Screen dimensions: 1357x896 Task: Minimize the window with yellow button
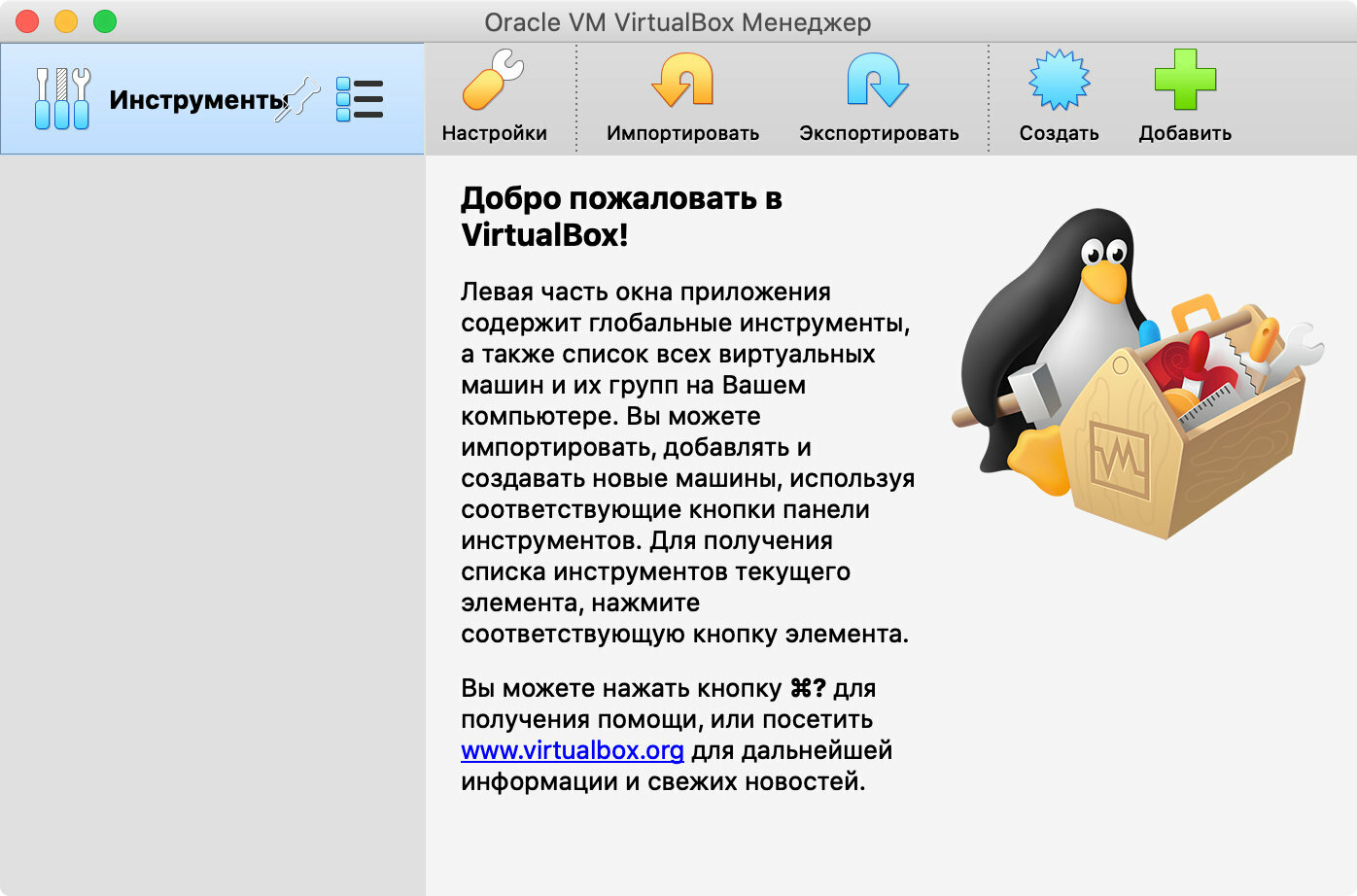66,21
